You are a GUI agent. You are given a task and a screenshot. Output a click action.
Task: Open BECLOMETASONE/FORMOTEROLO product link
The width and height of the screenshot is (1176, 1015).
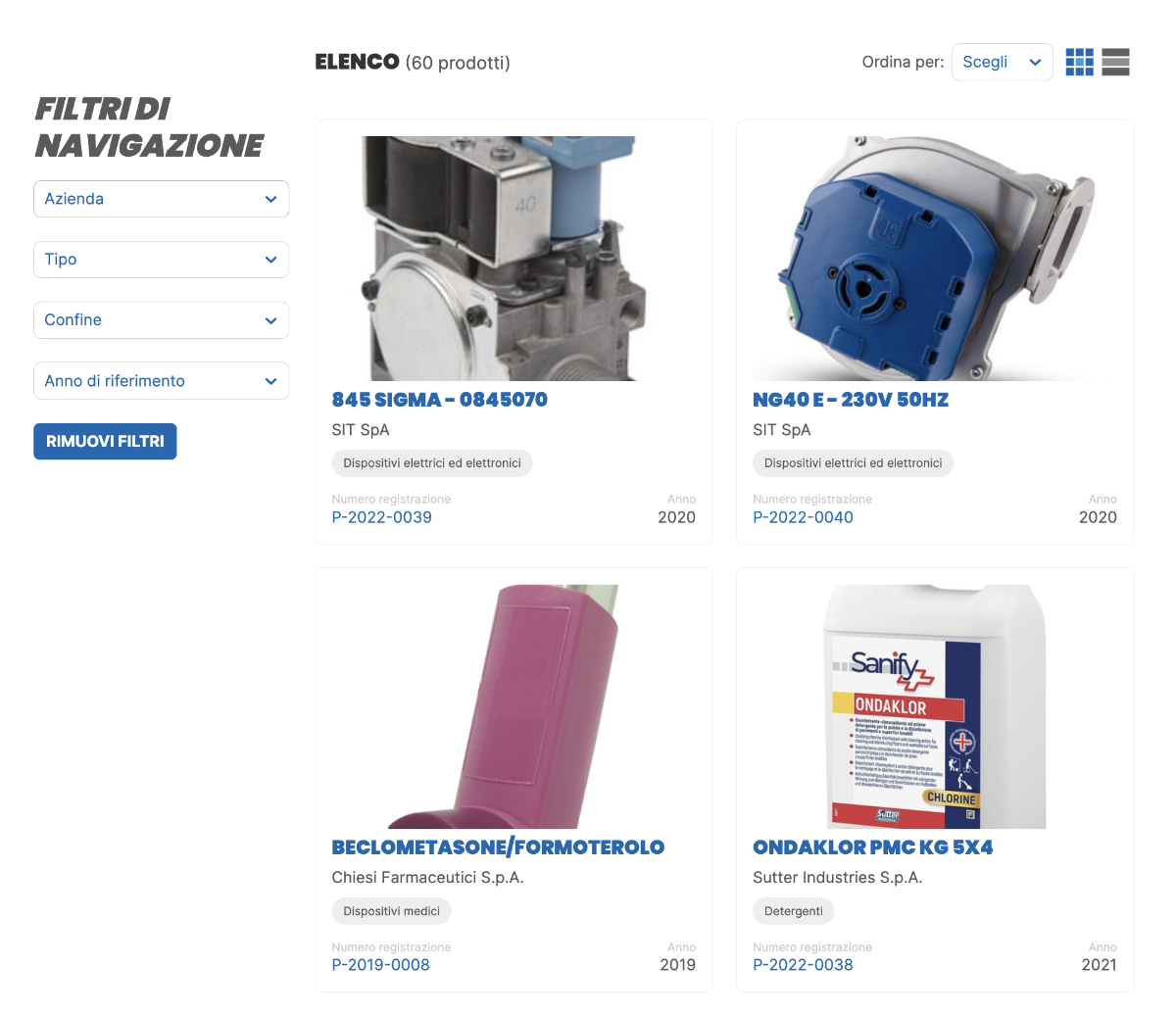tap(498, 847)
